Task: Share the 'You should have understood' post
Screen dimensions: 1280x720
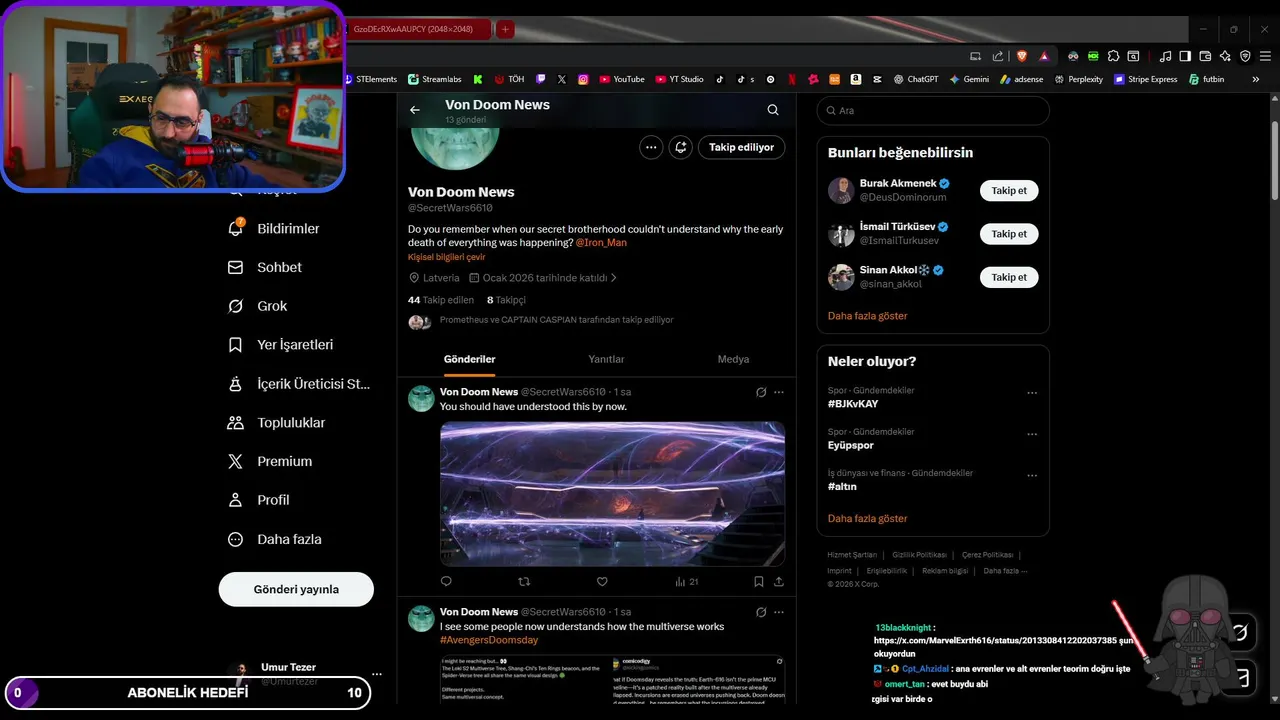Action: pos(779,581)
